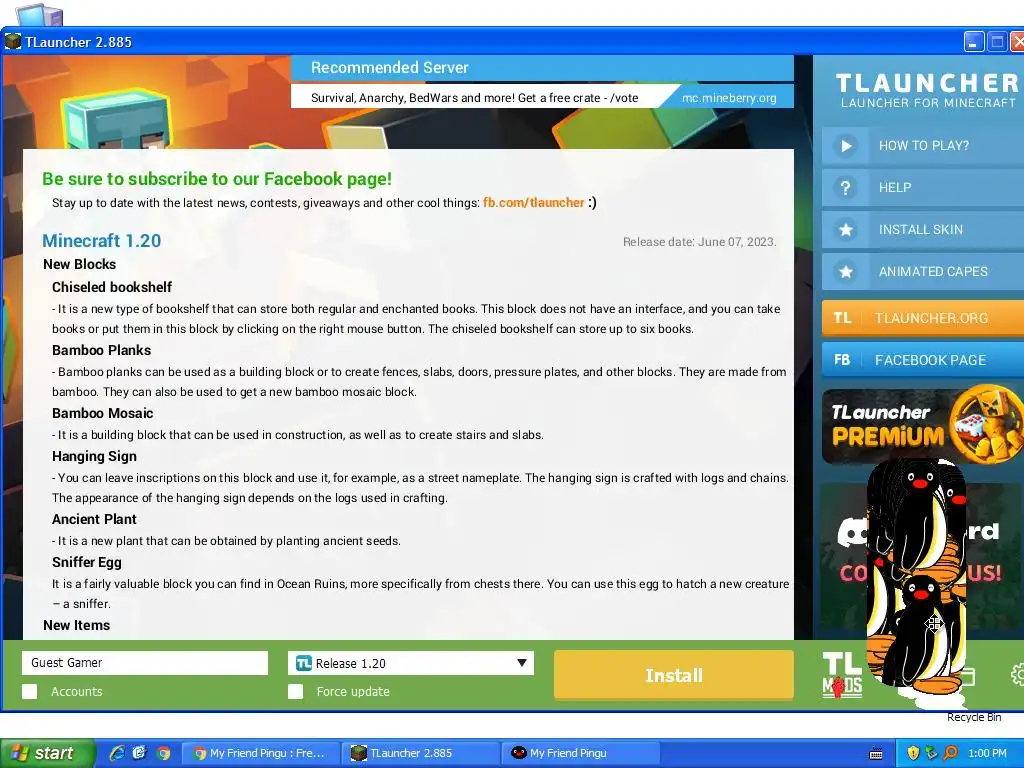Click the on-screen keyboard tray icon
Screen dimensions: 1024x768
point(876,754)
